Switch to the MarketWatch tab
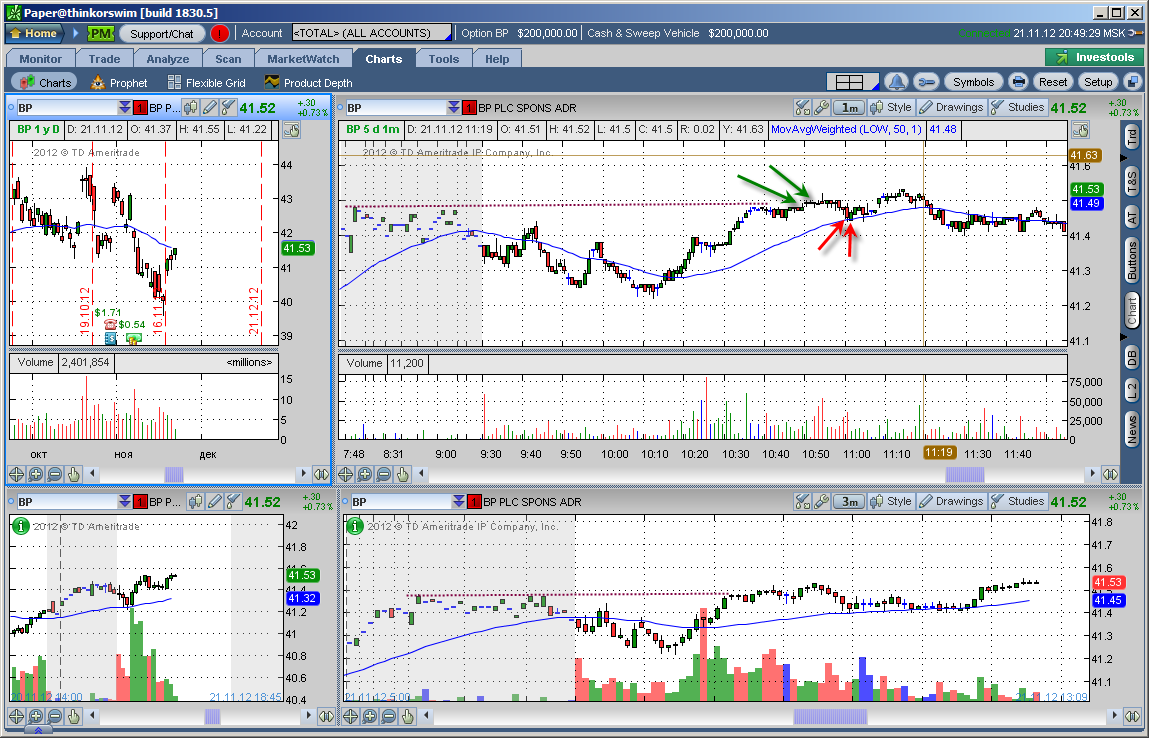The width and height of the screenshot is (1149, 738). [x=303, y=59]
